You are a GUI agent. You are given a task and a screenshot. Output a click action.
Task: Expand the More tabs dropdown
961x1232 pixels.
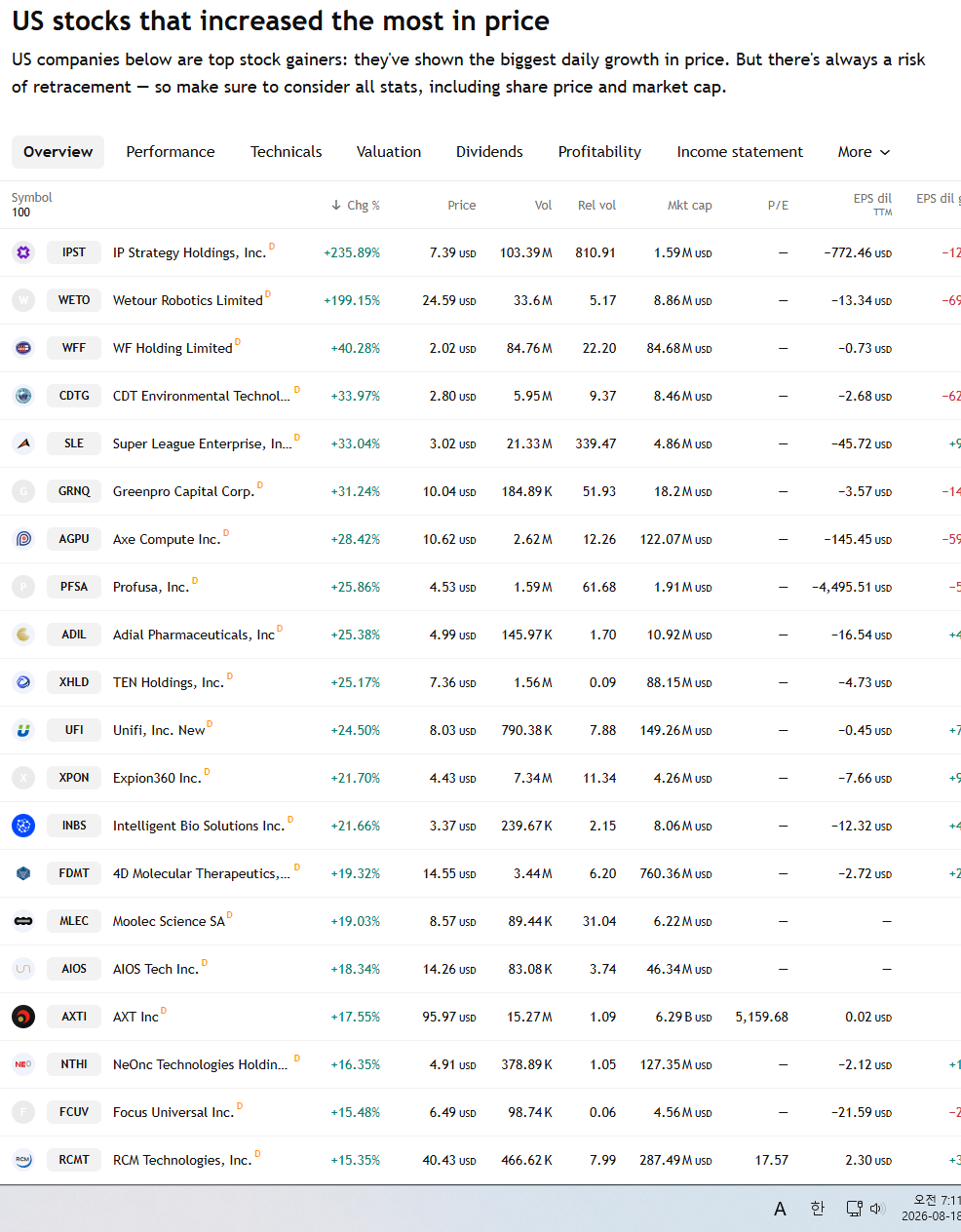pos(864,152)
